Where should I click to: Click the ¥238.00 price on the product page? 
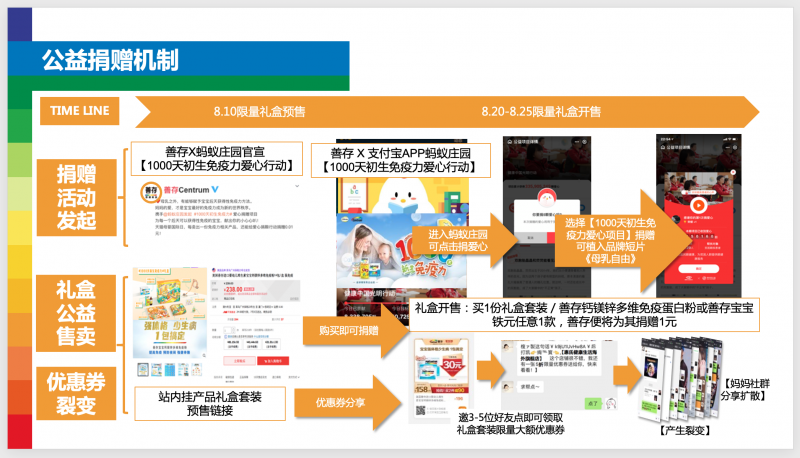pos(234,289)
